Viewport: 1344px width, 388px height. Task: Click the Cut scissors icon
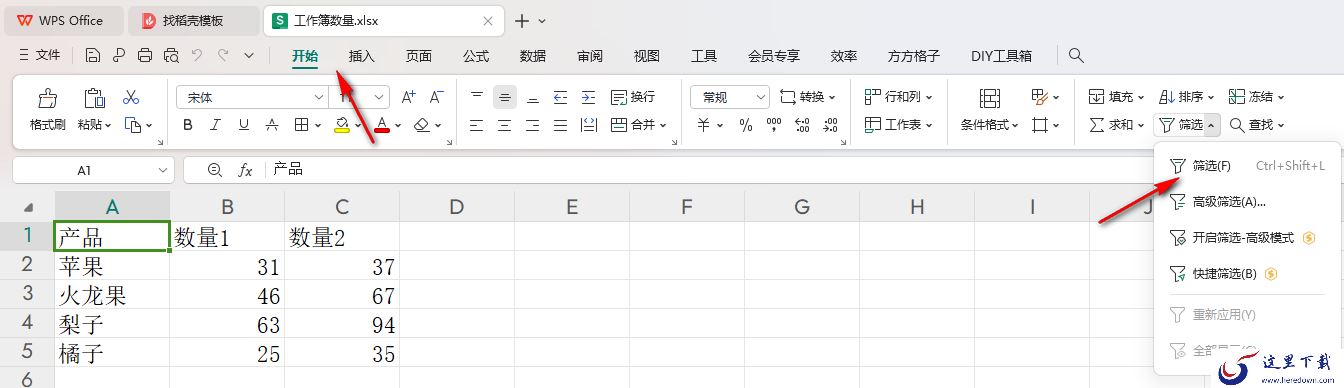(x=131, y=97)
